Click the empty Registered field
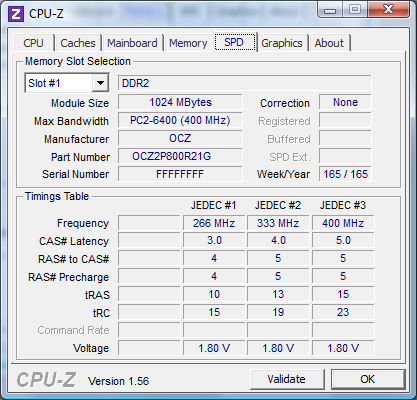 [345, 120]
